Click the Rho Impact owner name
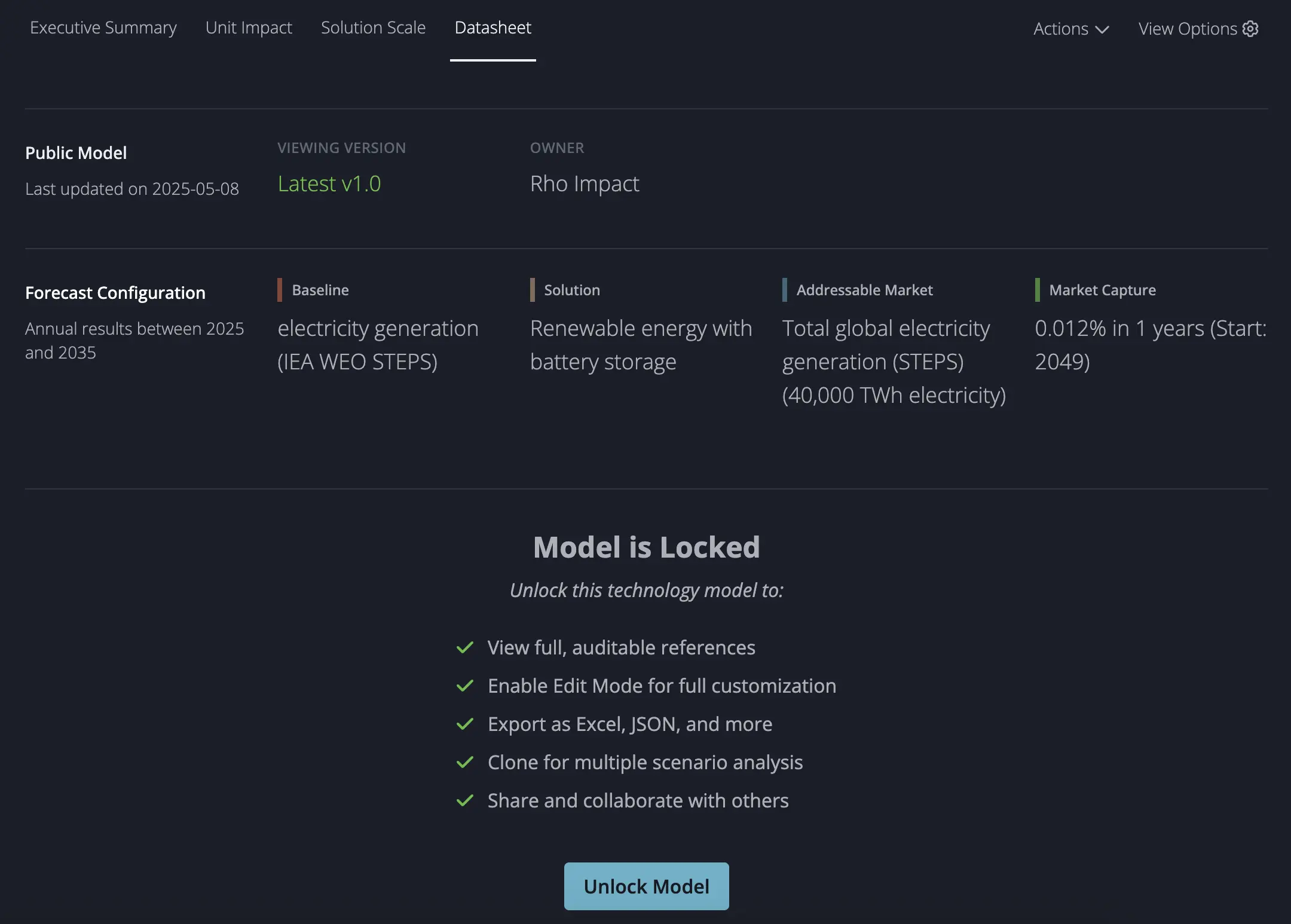The image size is (1291, 924). [x=585, y=183]
